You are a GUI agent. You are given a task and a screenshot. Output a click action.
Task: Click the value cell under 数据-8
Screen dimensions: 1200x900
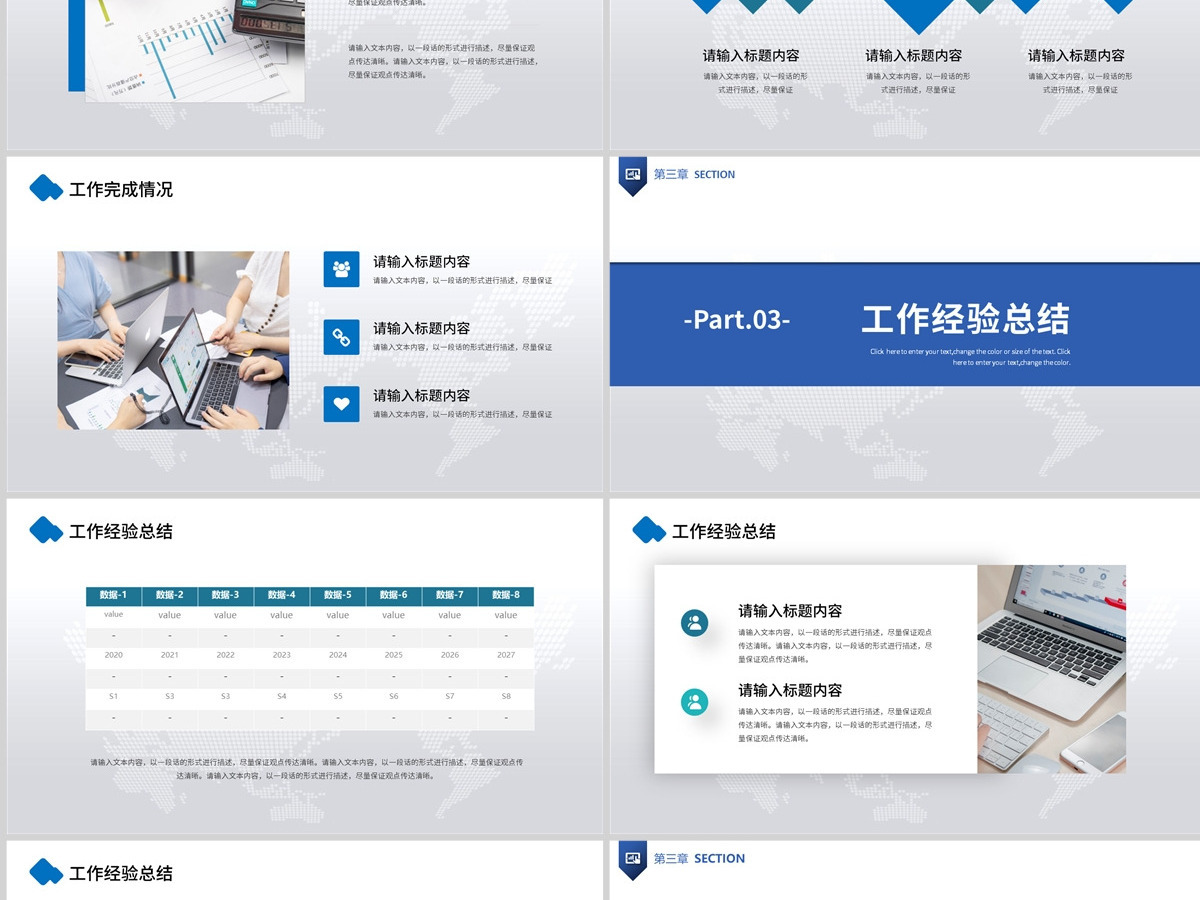pyautogui.click(x=506, y=615)
